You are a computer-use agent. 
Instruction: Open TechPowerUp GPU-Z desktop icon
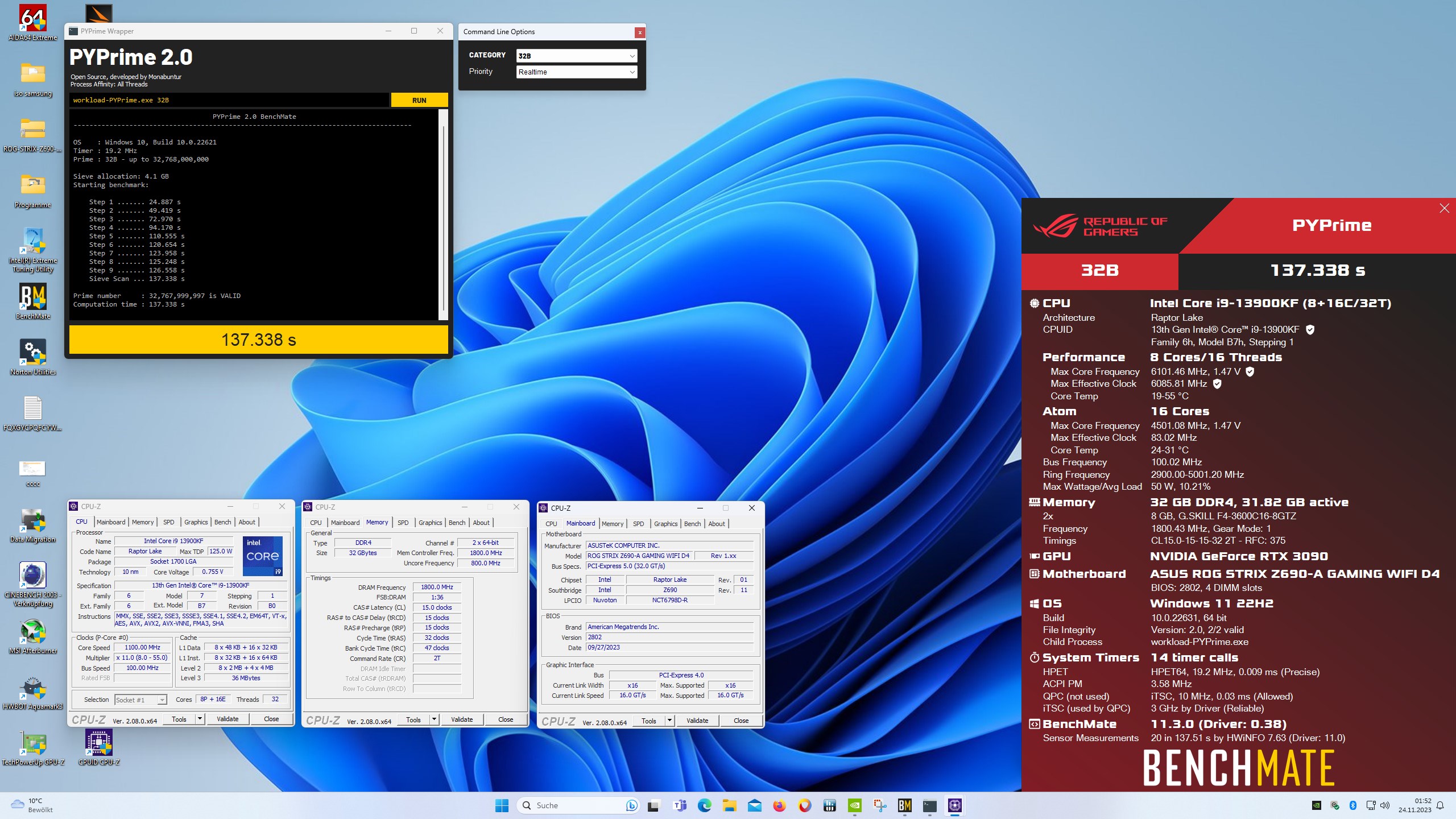(x=33, y=747)
